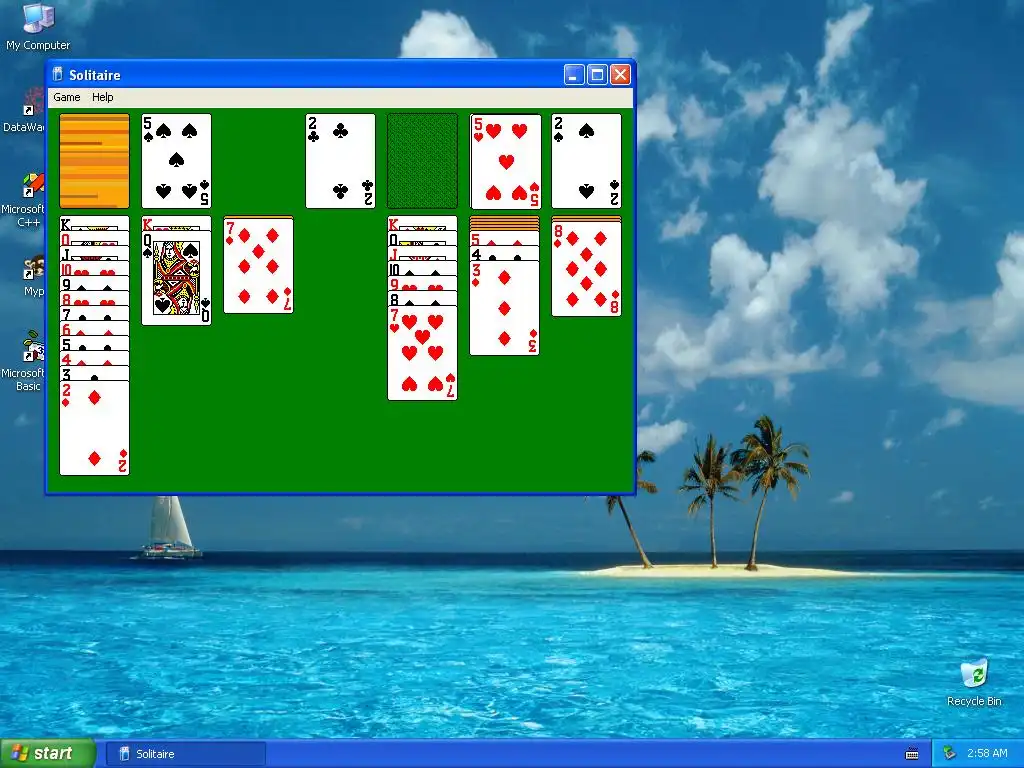The width and height of the screenshot is (1024, 768).
Task: Select the black King topping the longest column
Action: point(94,224)
